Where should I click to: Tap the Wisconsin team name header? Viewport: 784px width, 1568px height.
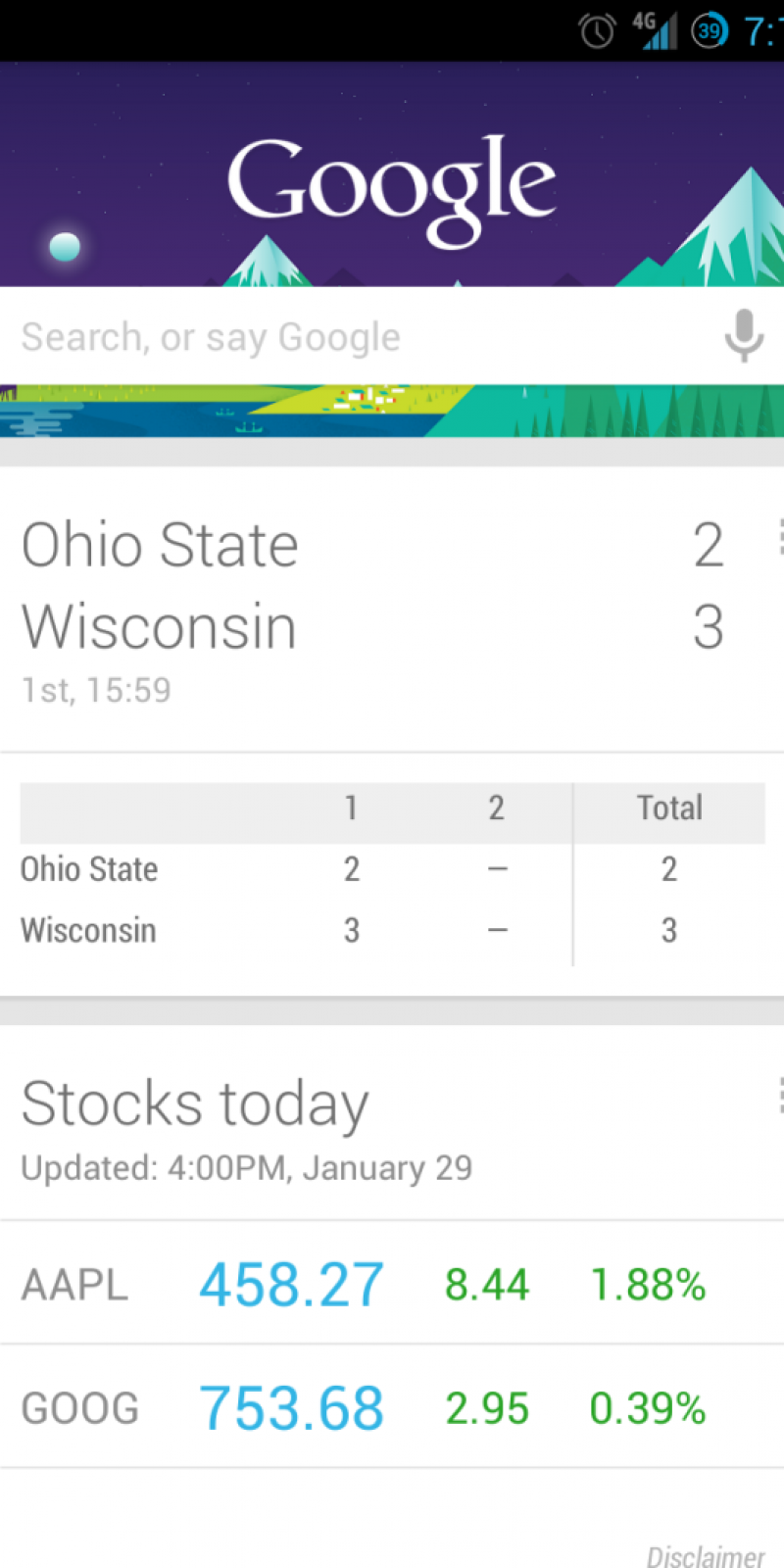[159, 627]
